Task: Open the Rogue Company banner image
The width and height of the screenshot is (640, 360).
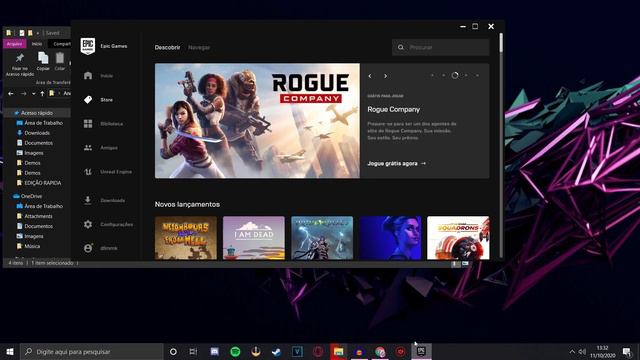Action: click(x=257, y=120)
